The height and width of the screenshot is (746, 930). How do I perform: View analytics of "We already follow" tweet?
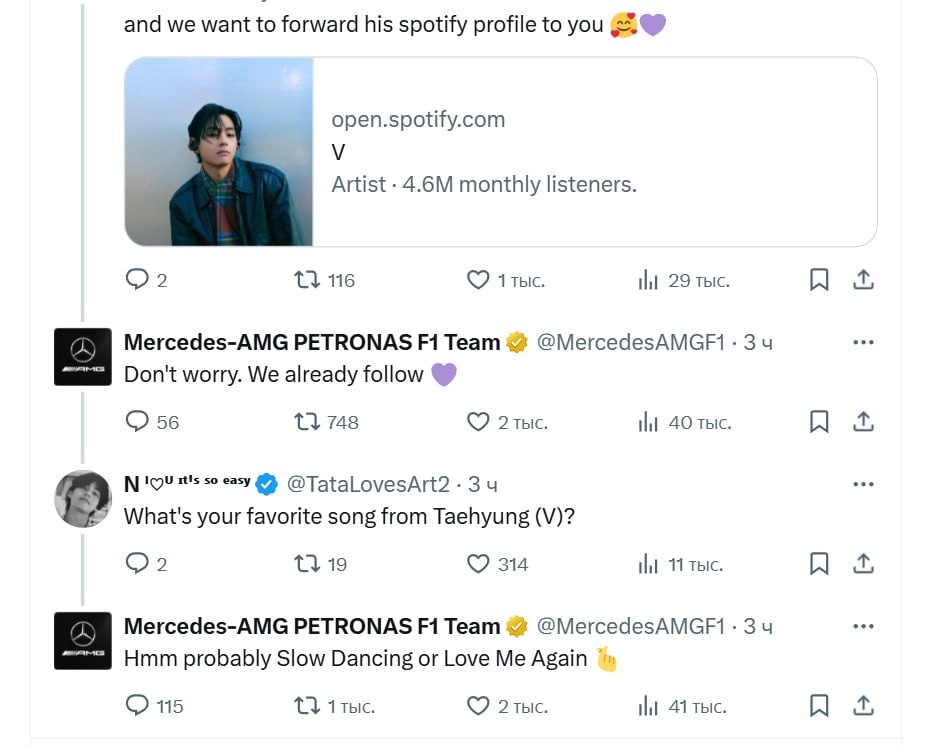coord(648,422)
